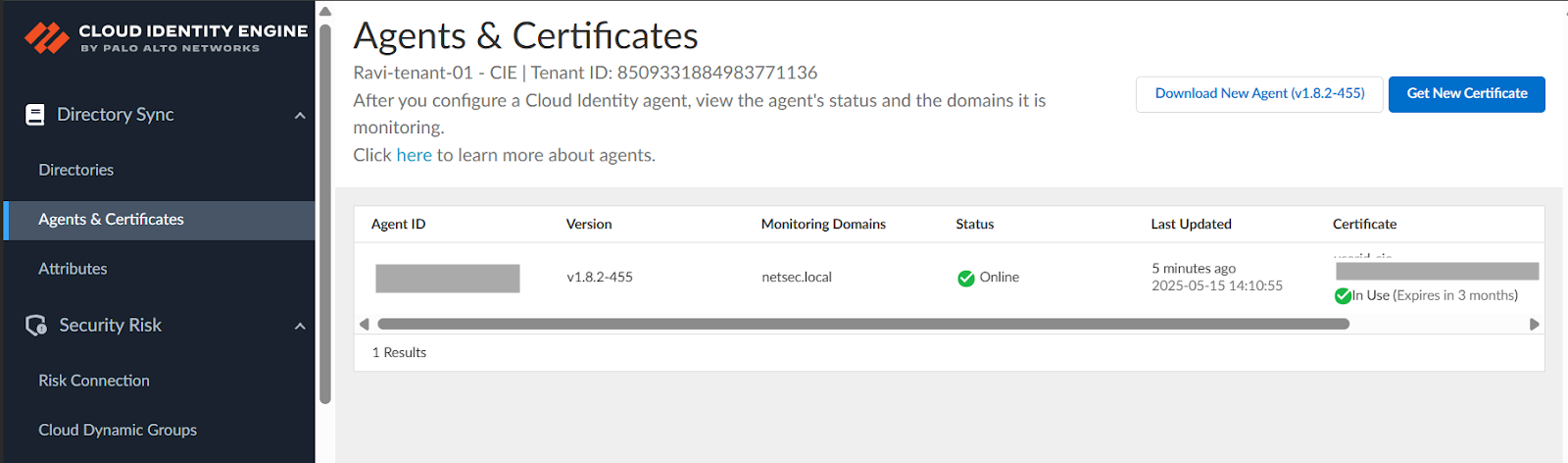Click the certificate In Use checkmark icon
Viewport: 1568px width, 463px height.
tap(1343, 296)
